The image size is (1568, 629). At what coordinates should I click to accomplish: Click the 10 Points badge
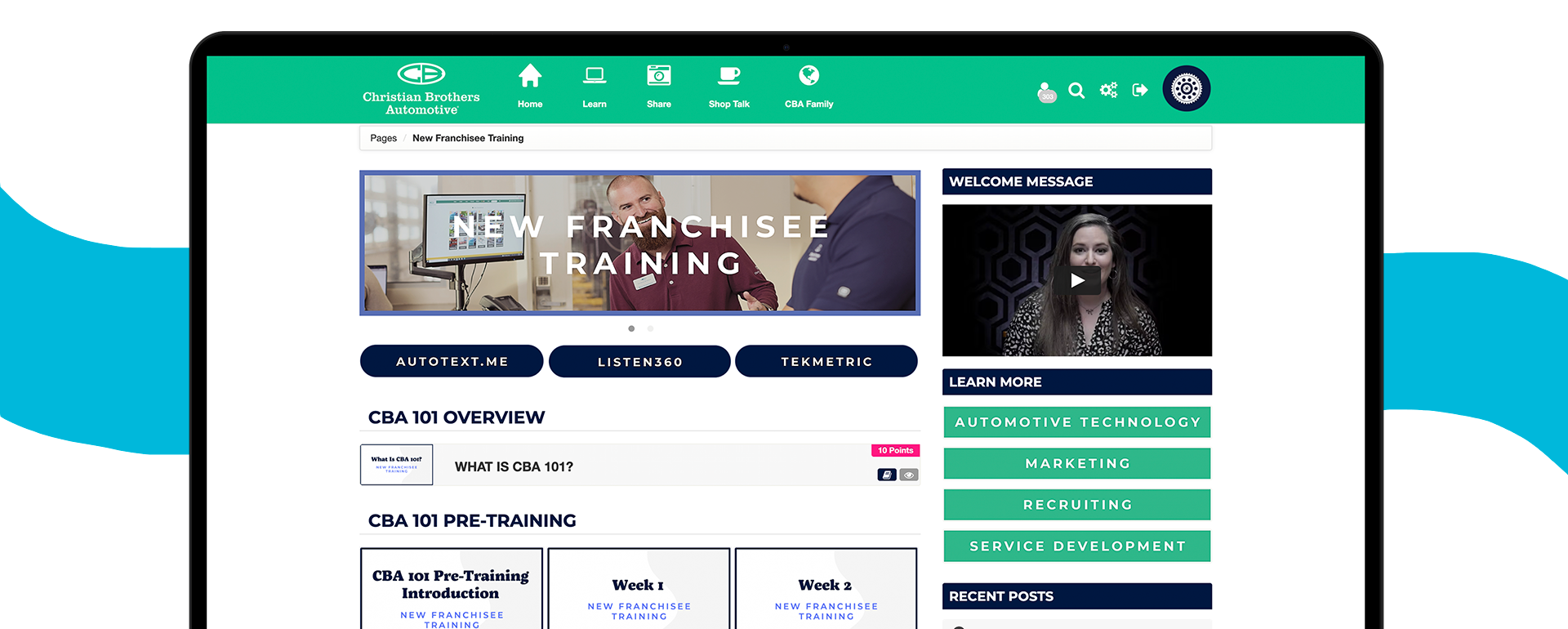895,450
